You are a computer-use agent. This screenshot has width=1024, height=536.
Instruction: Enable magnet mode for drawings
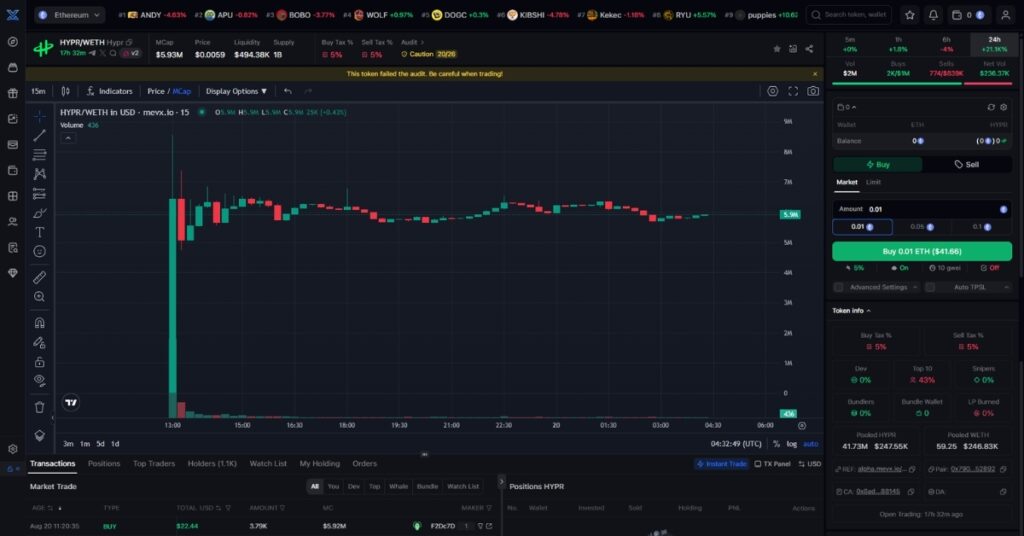(x=39, y=323)
